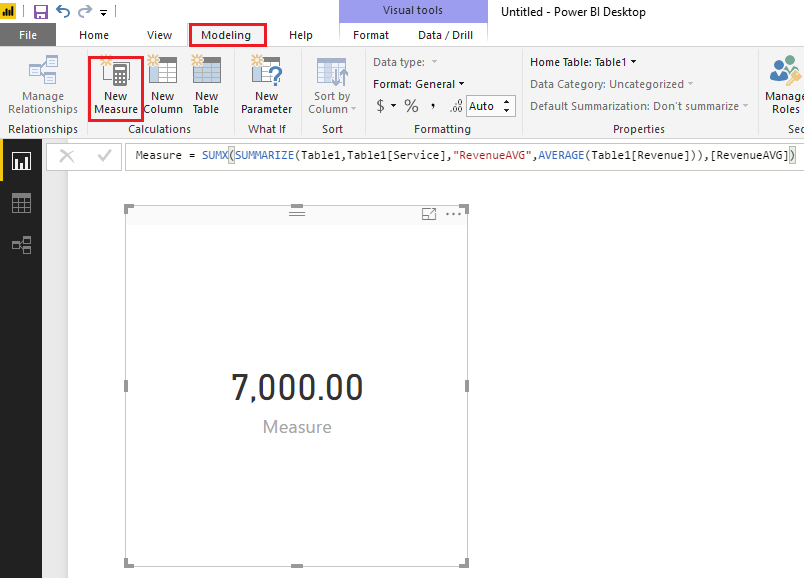Switch to Data view in sidebar
The image size is (804, 578).
[21, 203]
